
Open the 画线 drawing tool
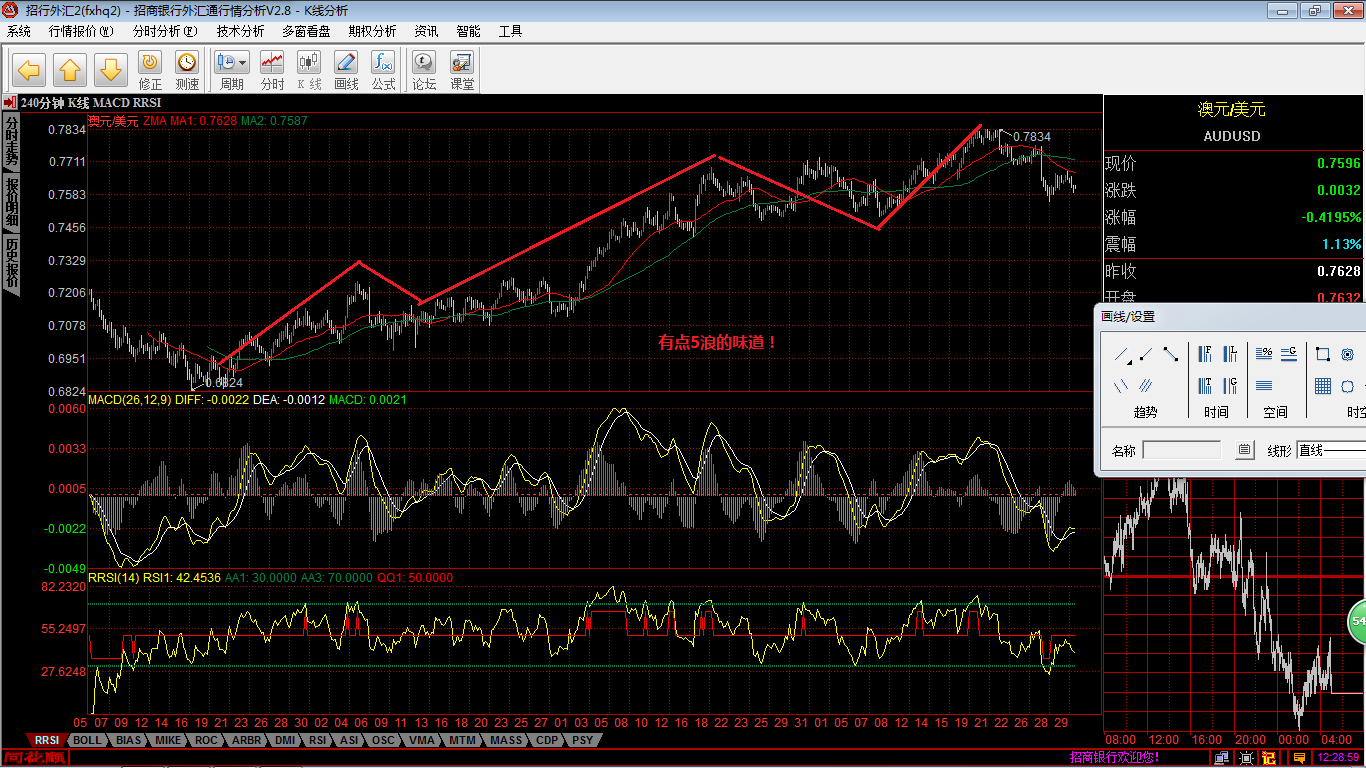point(346,71)
